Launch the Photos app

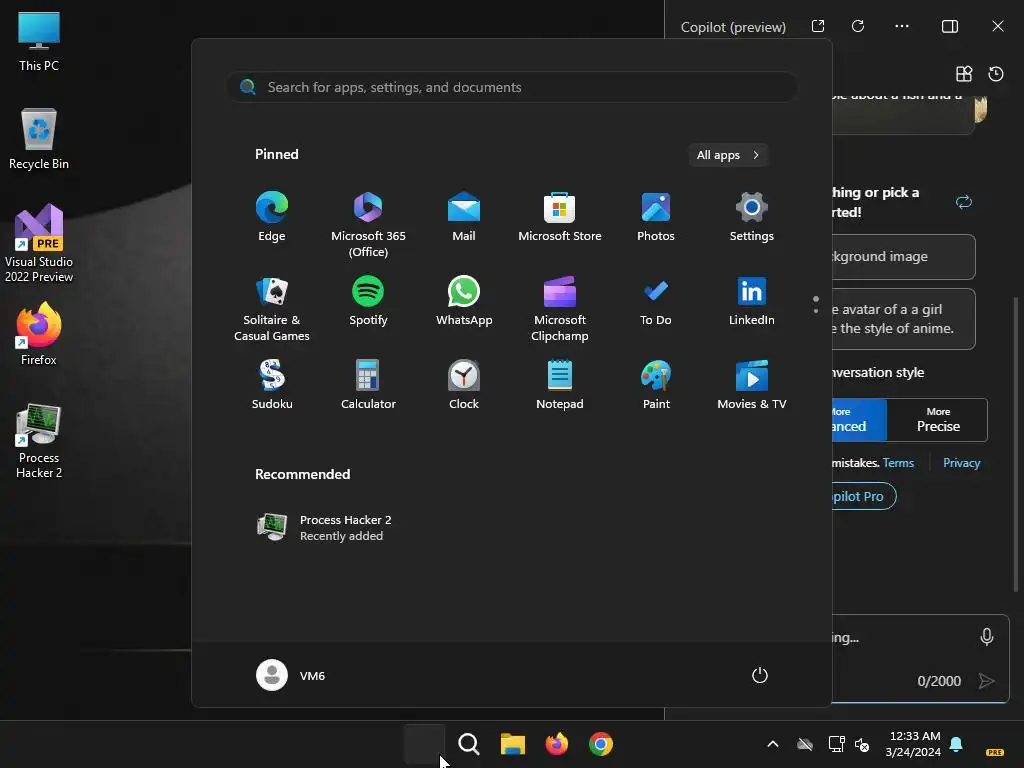pyautogui.click(x=656, y=217)
